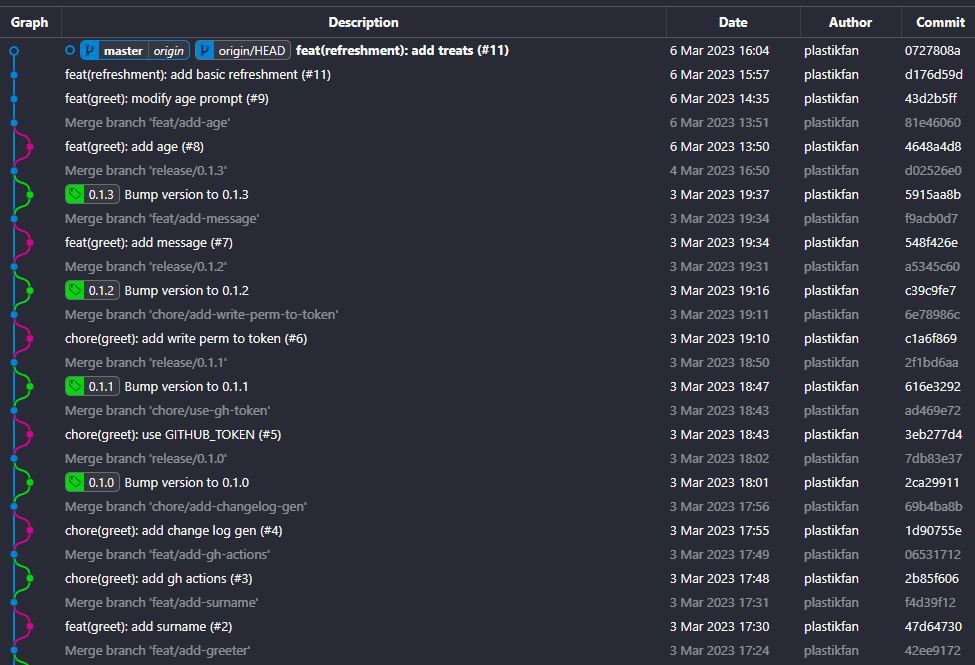Click graph node for commit 4648a4d8
The height and width of the screenshot is (665, 975).
[30, 147]
